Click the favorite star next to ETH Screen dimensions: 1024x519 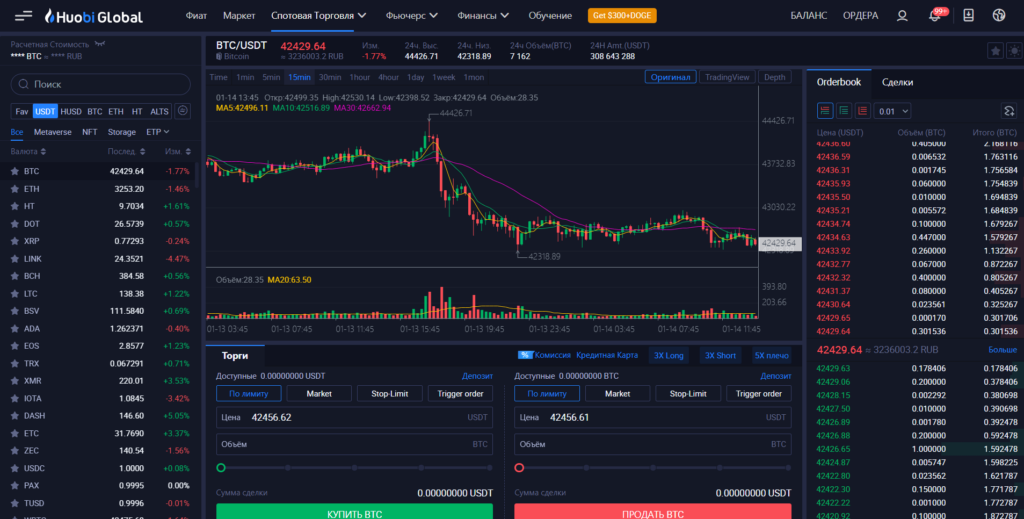(14, 189)
